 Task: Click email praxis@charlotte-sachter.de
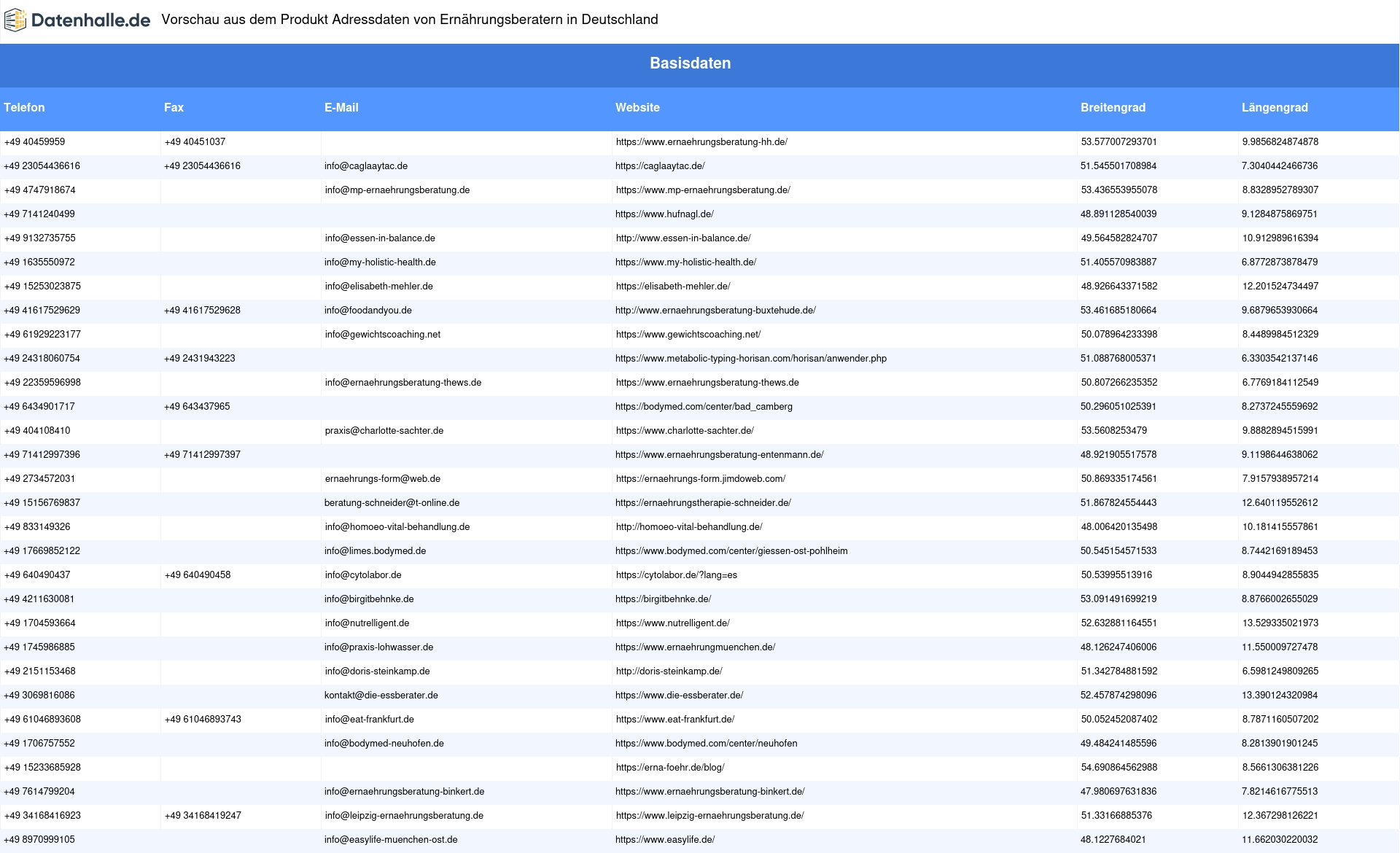click(384, 431)
